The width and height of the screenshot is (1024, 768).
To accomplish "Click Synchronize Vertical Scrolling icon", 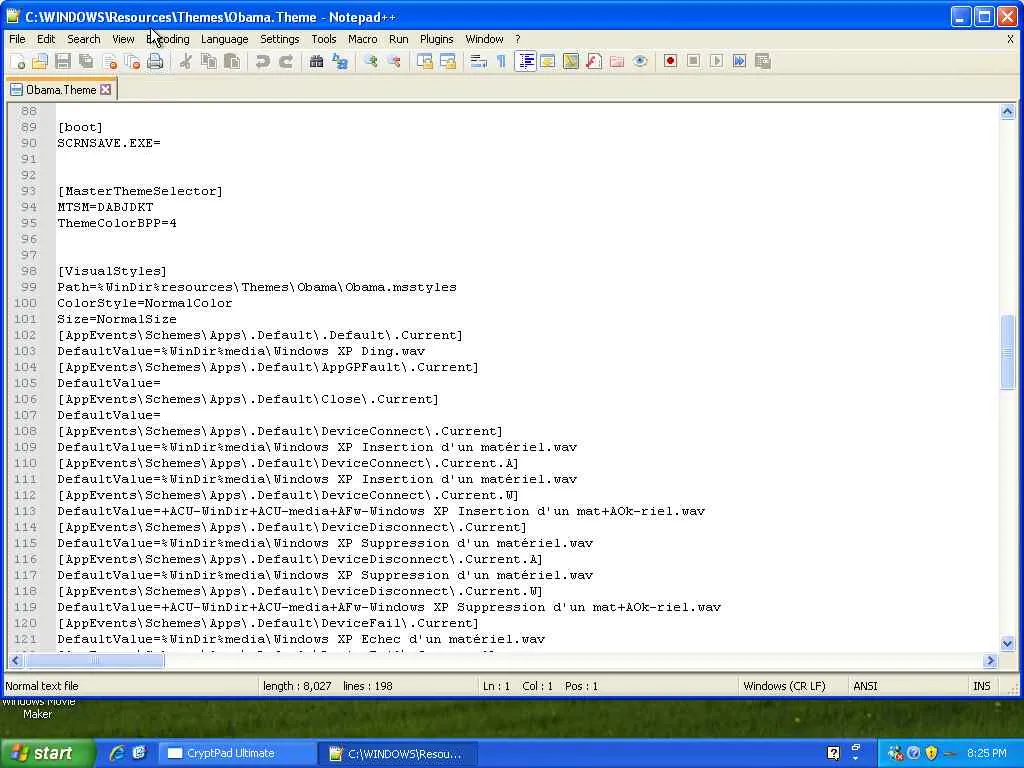I will 424,61.
